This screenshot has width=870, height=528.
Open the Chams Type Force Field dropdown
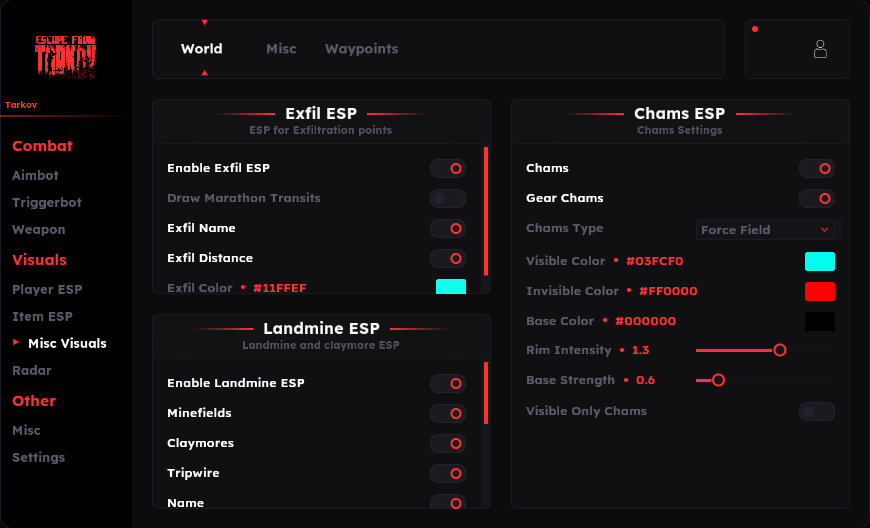765,230
